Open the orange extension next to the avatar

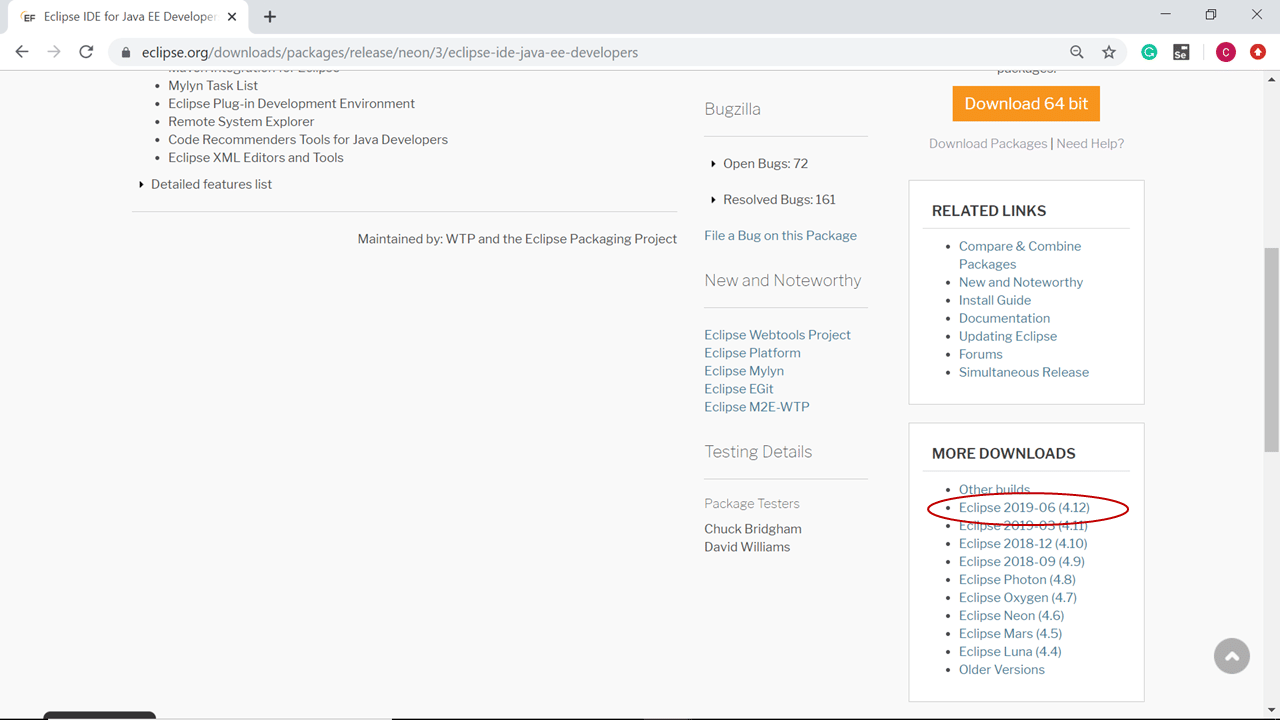tap(1257, 51)
